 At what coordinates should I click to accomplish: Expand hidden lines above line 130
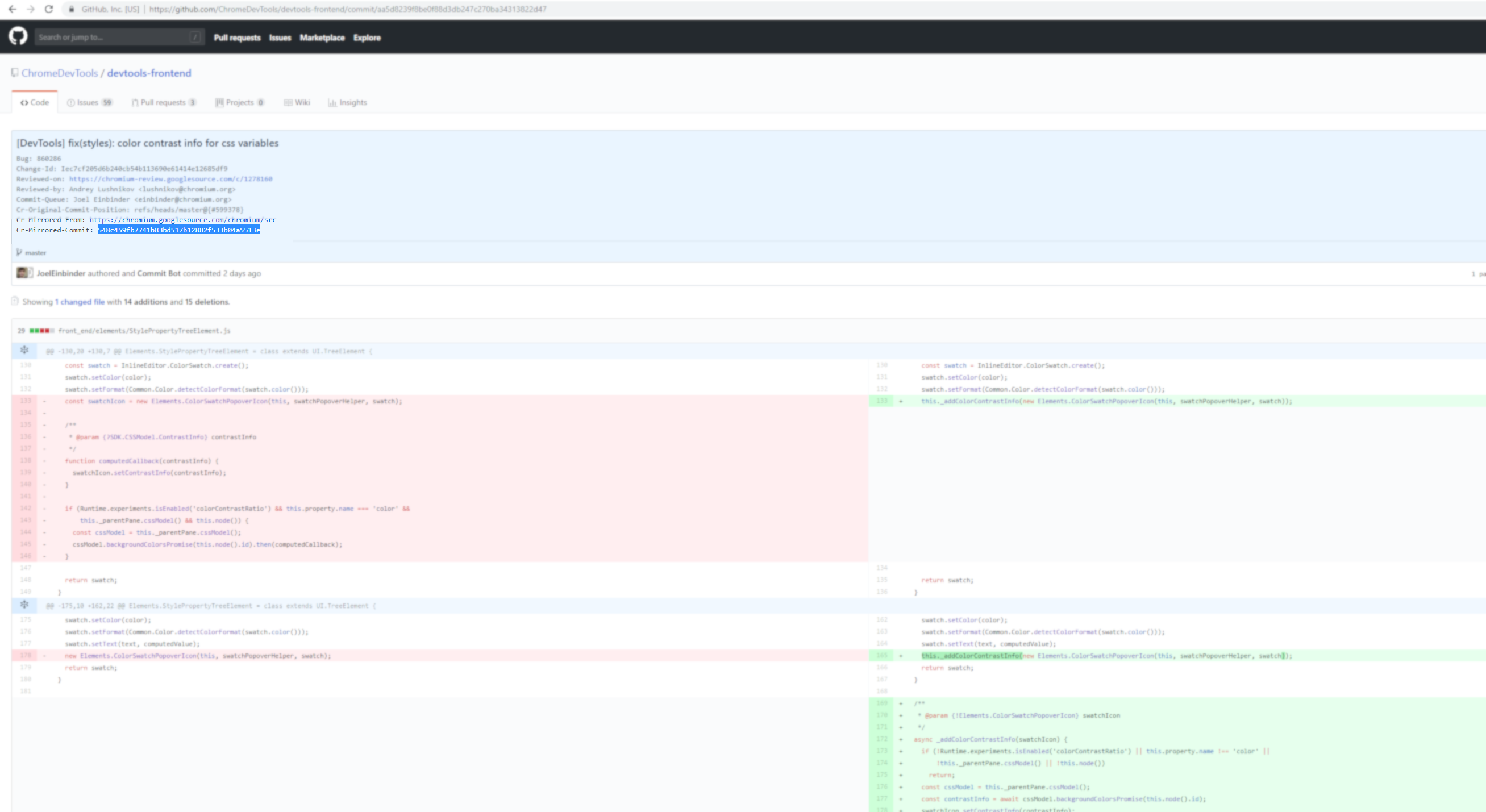click(24, 350)
